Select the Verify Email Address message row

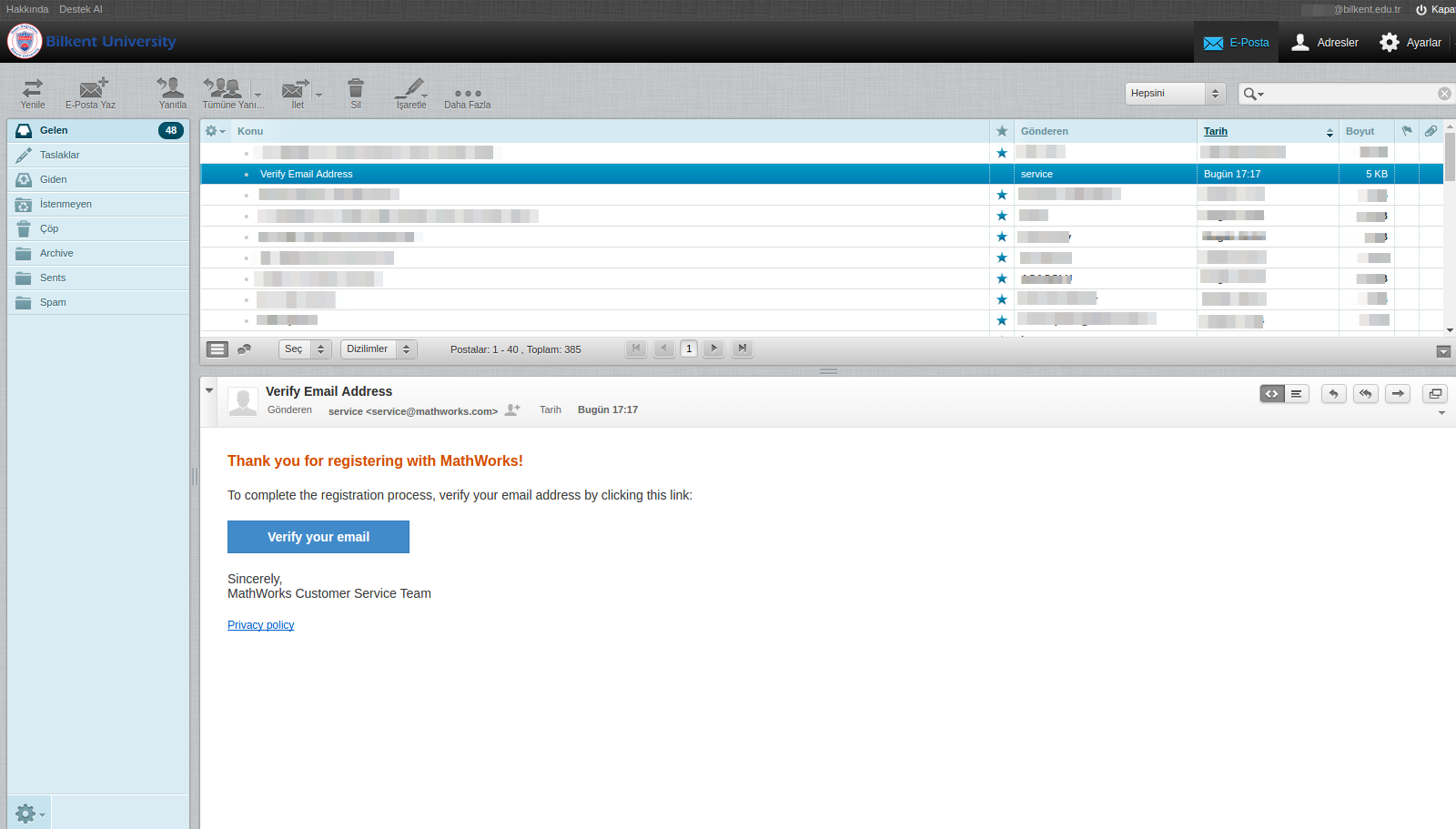click(822, 174)
